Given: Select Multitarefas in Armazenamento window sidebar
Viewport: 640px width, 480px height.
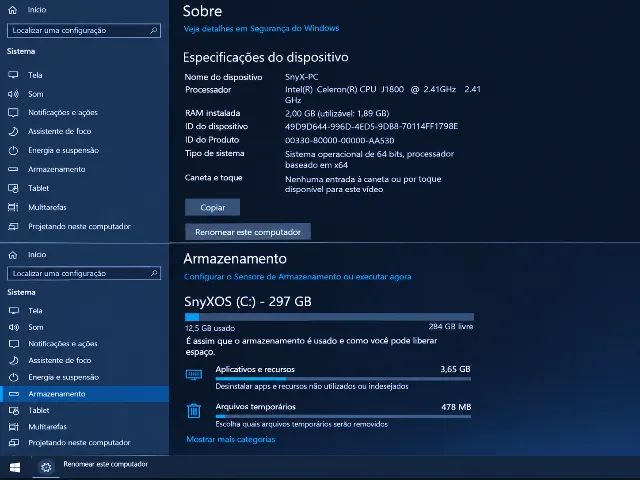Looking at the screenshot, I should [47, 427].
